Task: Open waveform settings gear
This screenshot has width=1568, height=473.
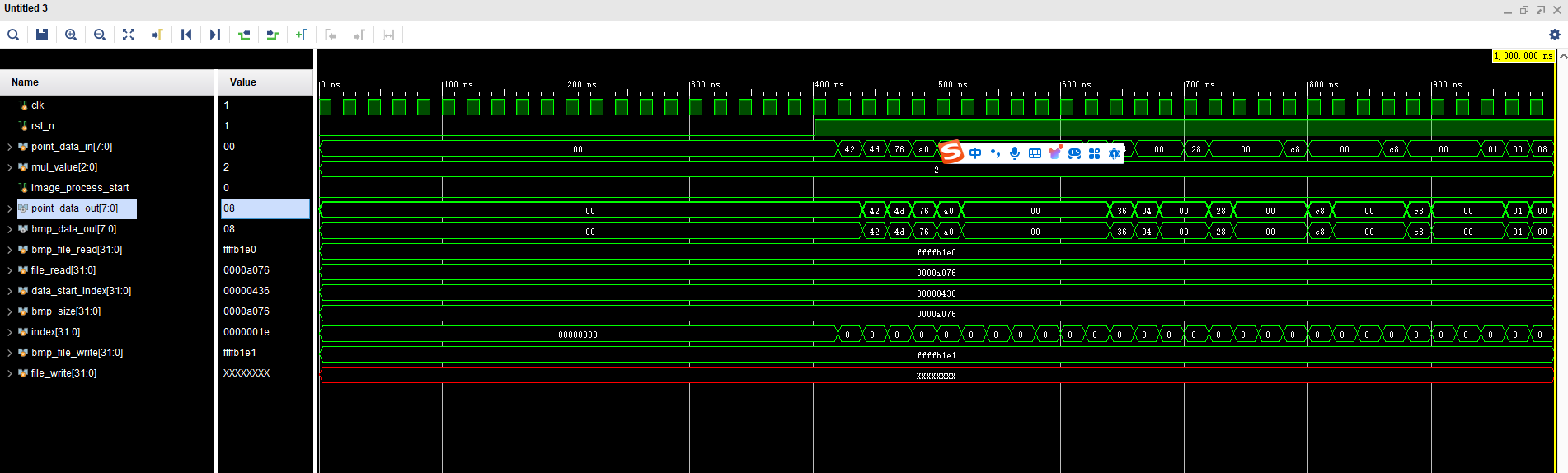Action: [1554, 35]
